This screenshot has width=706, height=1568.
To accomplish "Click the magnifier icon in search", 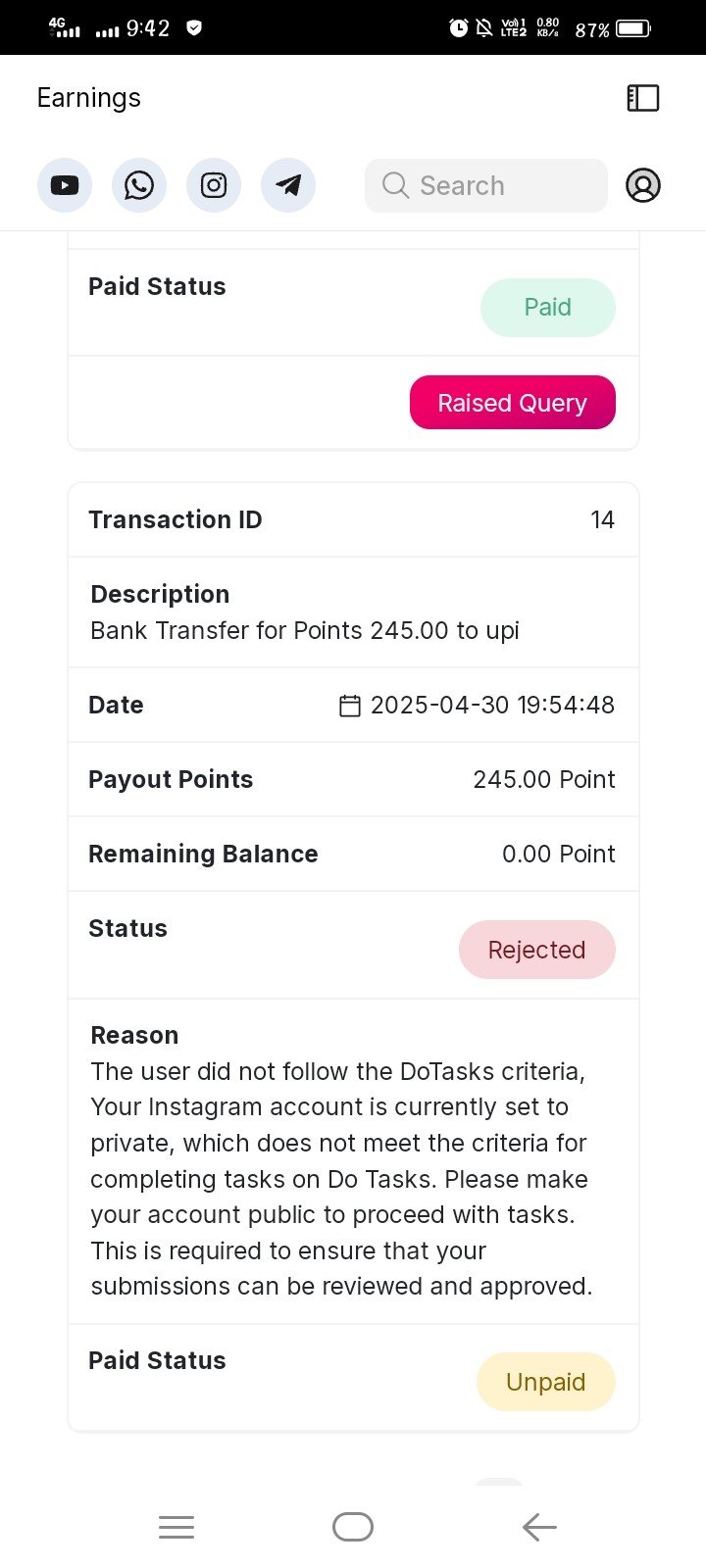I will coord(395,185).
